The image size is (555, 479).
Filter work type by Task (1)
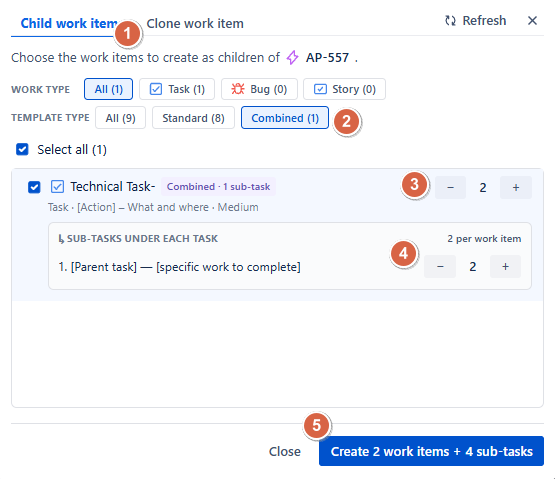pyautogui.click(x=177, y=89)
